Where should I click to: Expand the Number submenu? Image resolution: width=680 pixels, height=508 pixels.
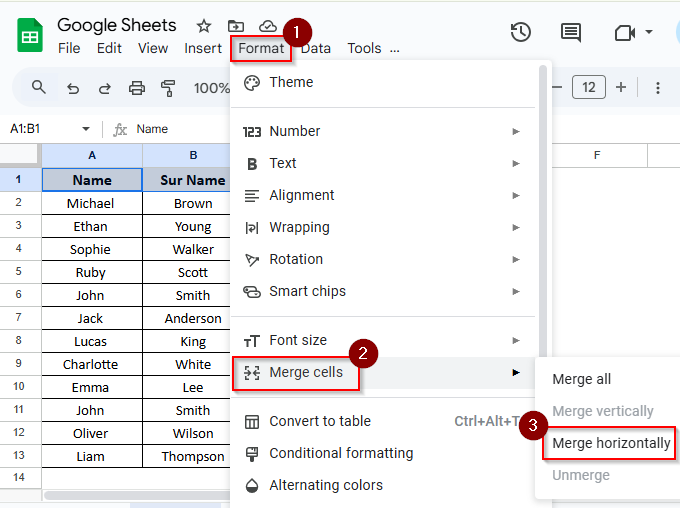pyautogui.click(x=516, y=131)
